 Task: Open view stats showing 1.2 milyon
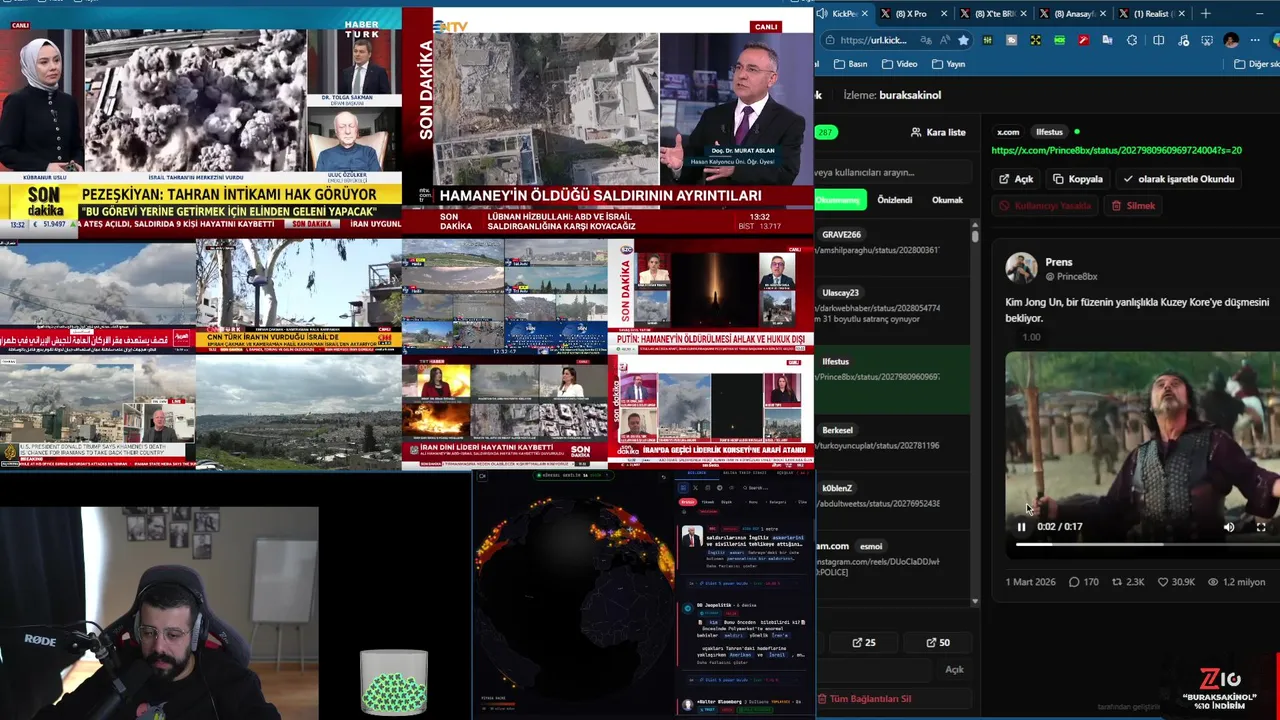point(1236,582)
